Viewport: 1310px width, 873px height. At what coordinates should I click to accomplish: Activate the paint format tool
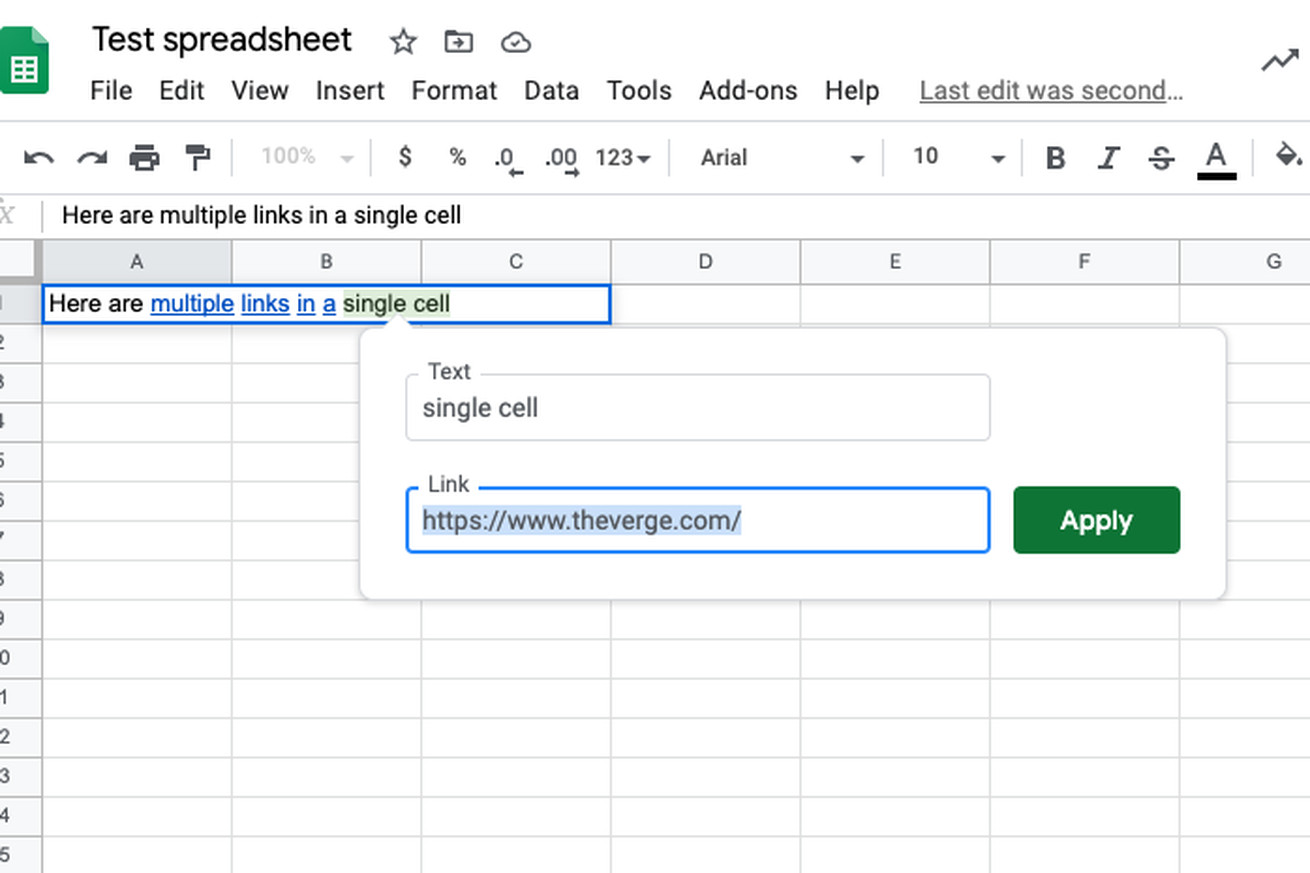pos(198,158)
